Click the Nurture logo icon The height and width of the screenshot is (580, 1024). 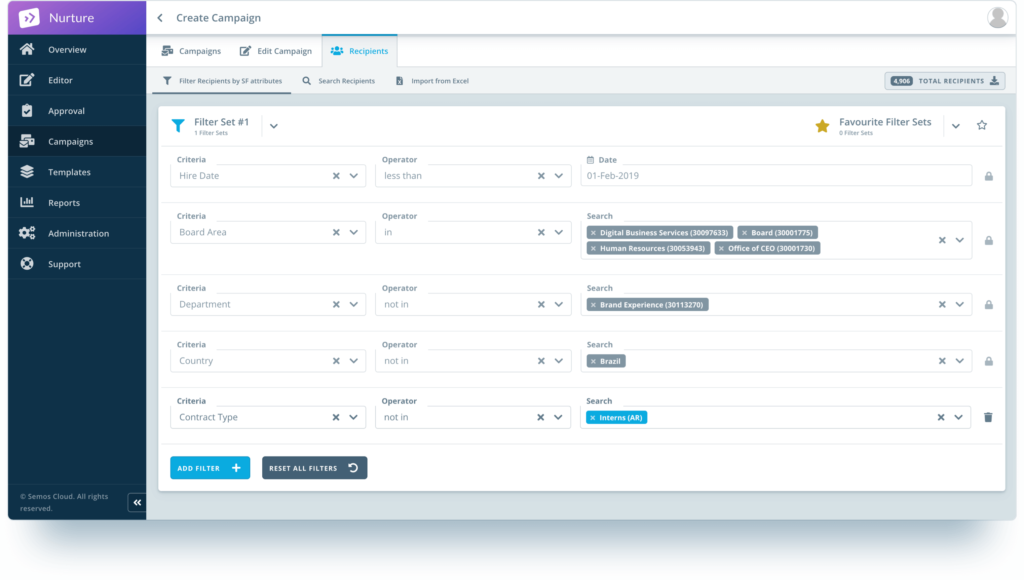29,18
